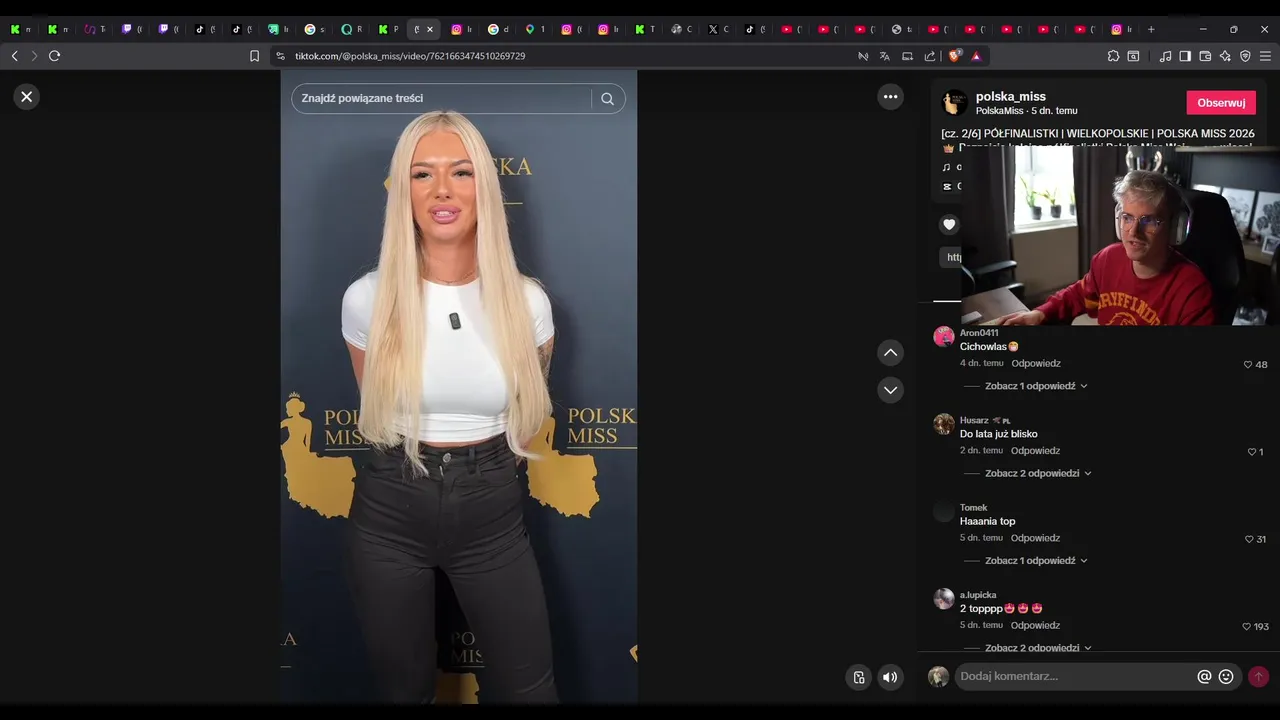Image resolution: width=1280 pixels, height=720 pixels.
Task: Close the active TikTok browser tab
Action: coord(430,29)
